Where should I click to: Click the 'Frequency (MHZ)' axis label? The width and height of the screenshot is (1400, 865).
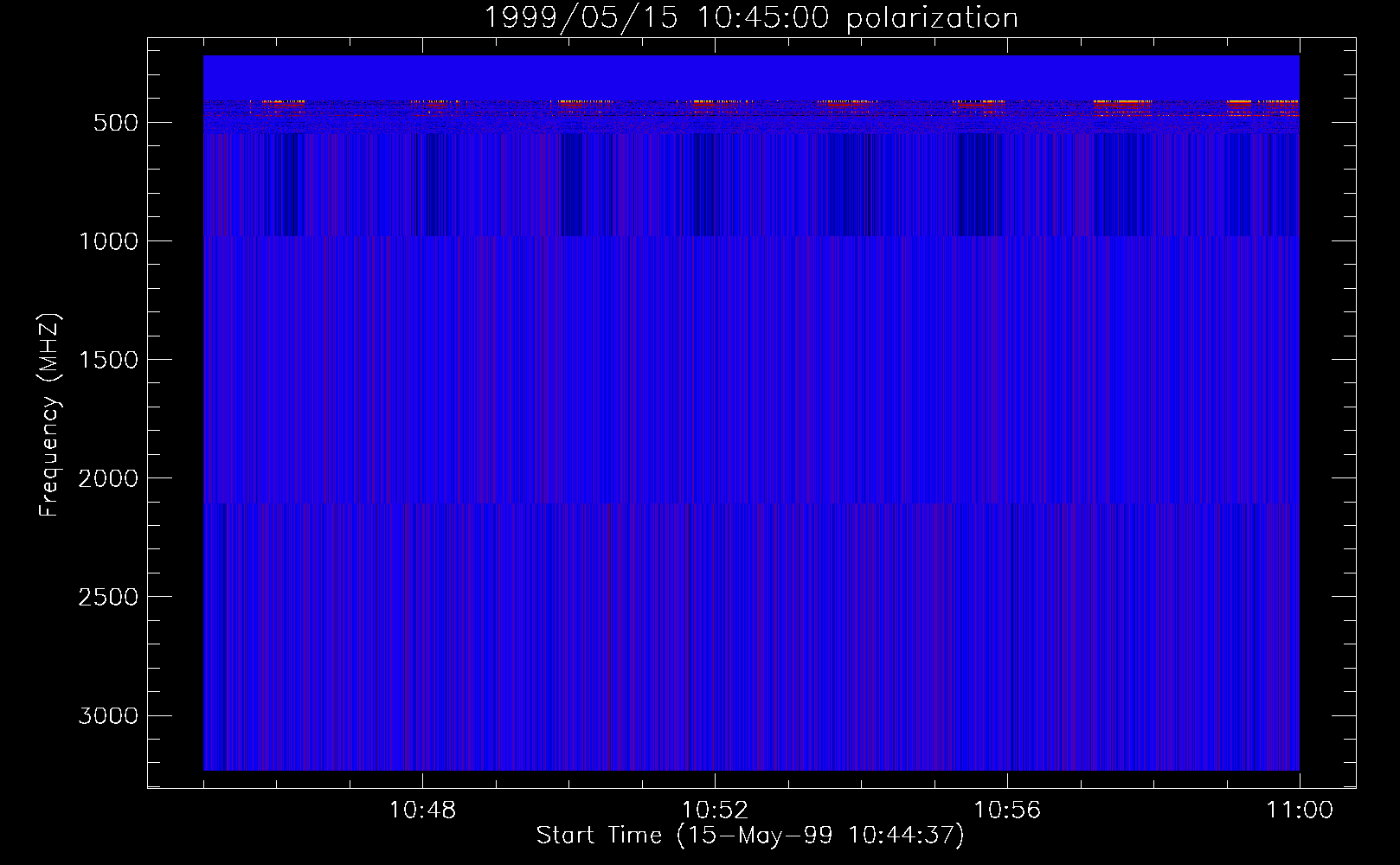pyautogui.click(x=49, y=415)
